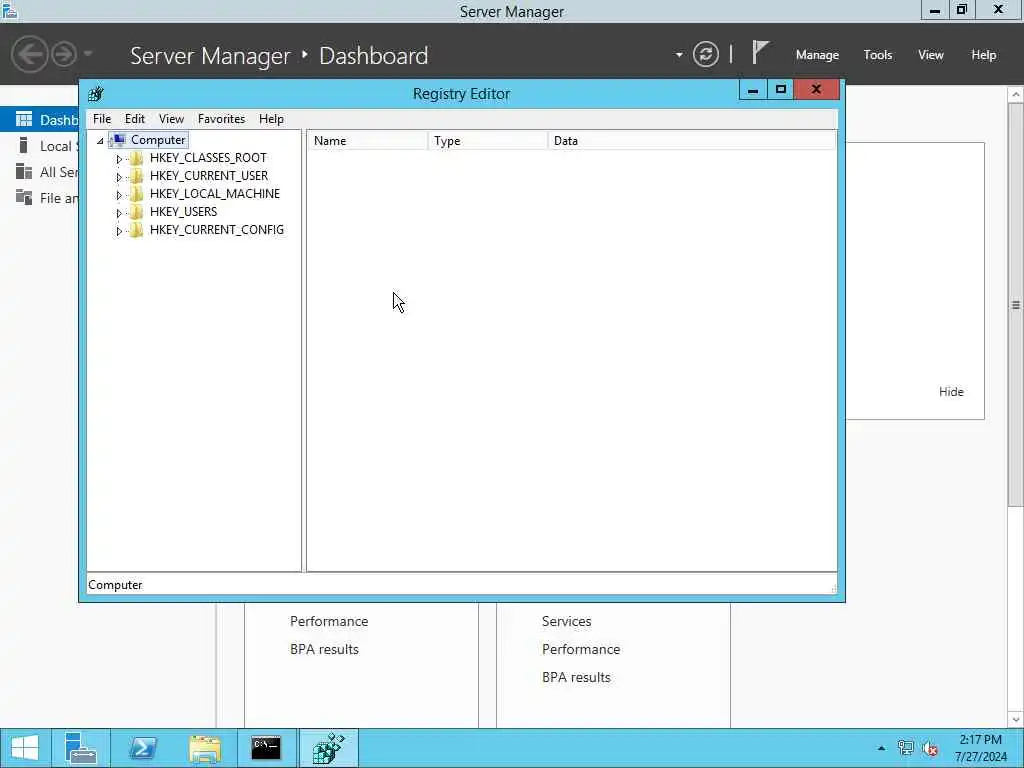
Task: Select File and Storage Services icon
Action: pyautogui.click(x=24, y=197)
